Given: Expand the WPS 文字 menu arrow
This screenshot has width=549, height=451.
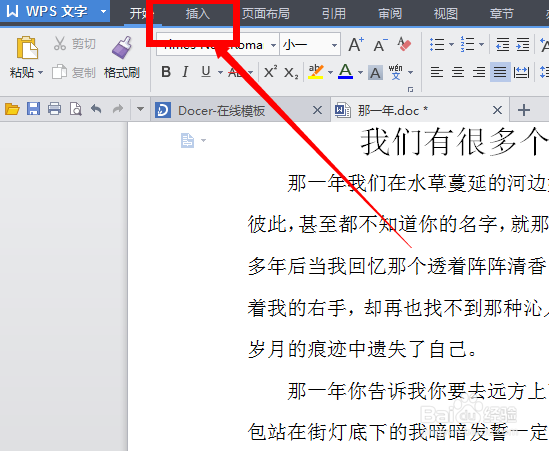Looking at the screenshot, I should 103,12.
